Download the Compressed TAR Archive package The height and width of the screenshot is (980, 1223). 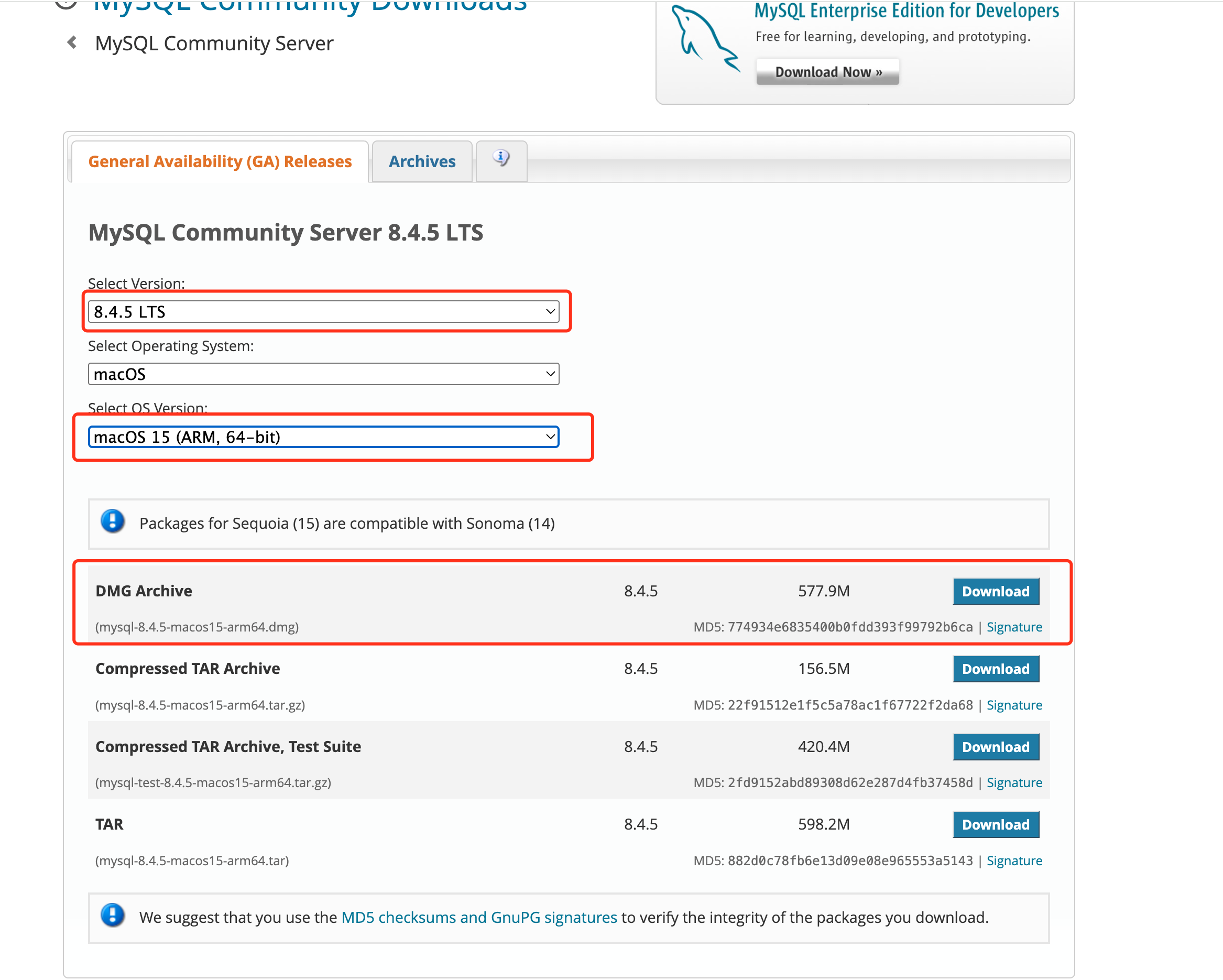tap(996, 669)
